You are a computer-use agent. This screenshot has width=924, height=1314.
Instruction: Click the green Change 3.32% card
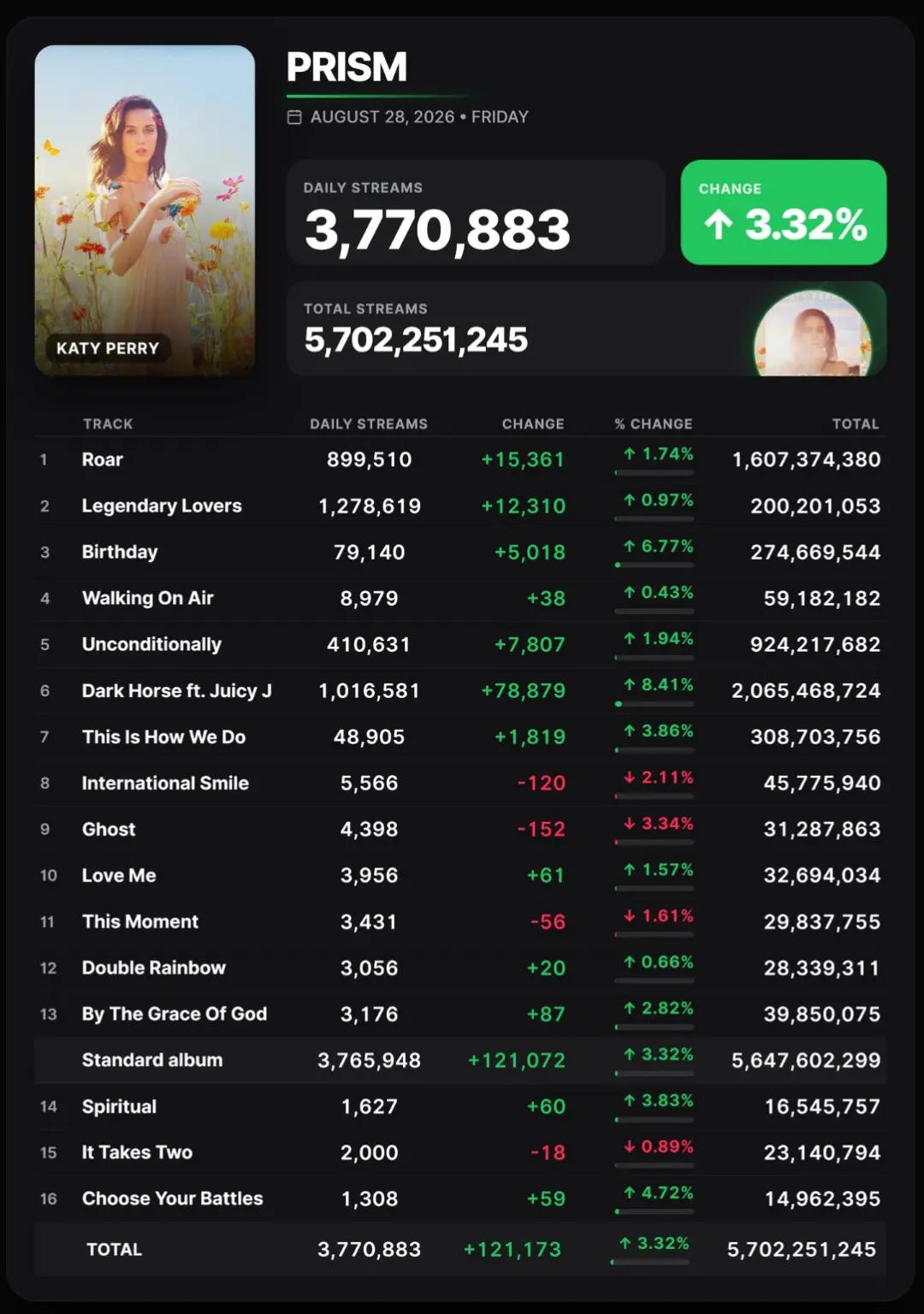pyautogui.click(x=784, y=212)
